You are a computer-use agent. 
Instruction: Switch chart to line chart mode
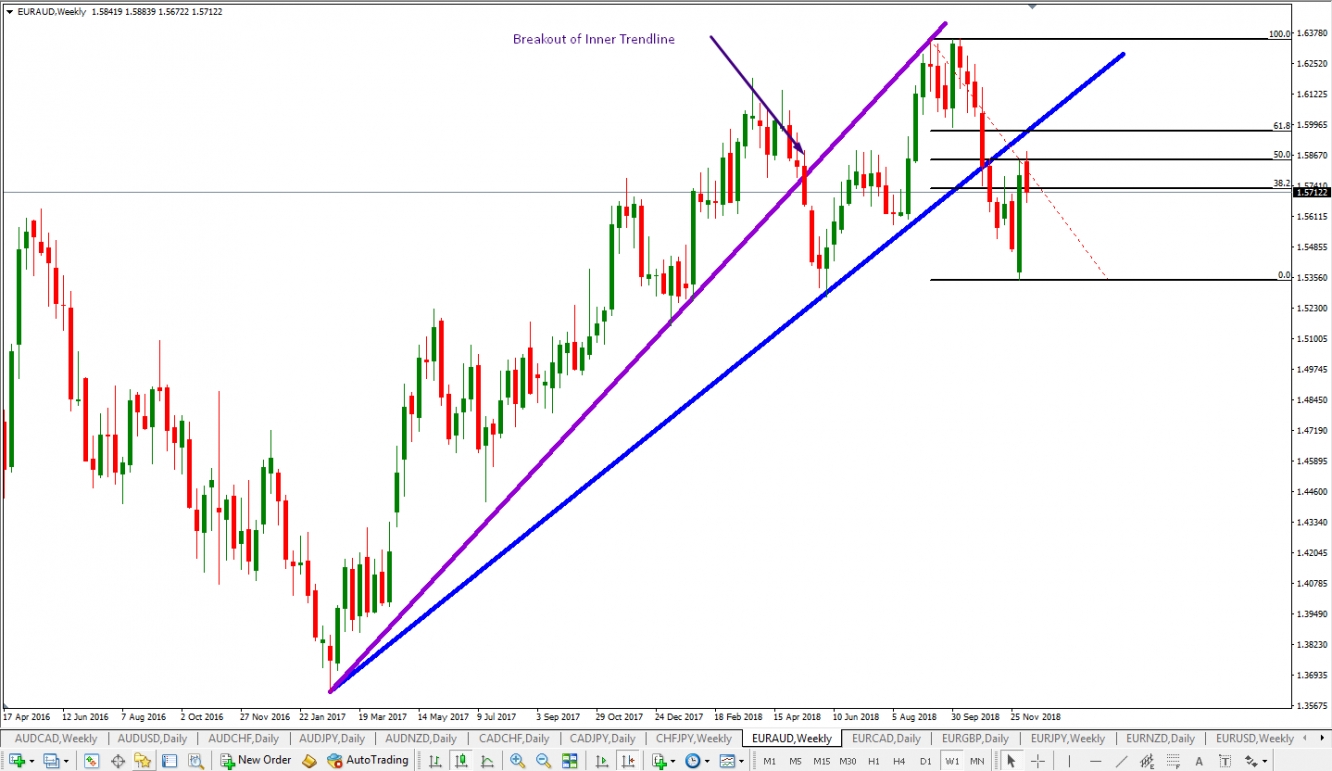[487, 761]
